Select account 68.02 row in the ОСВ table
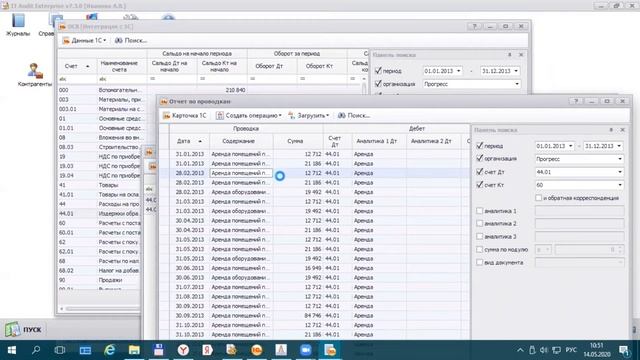This screenshot has height=360, width=640. click(x=99, y=271)
